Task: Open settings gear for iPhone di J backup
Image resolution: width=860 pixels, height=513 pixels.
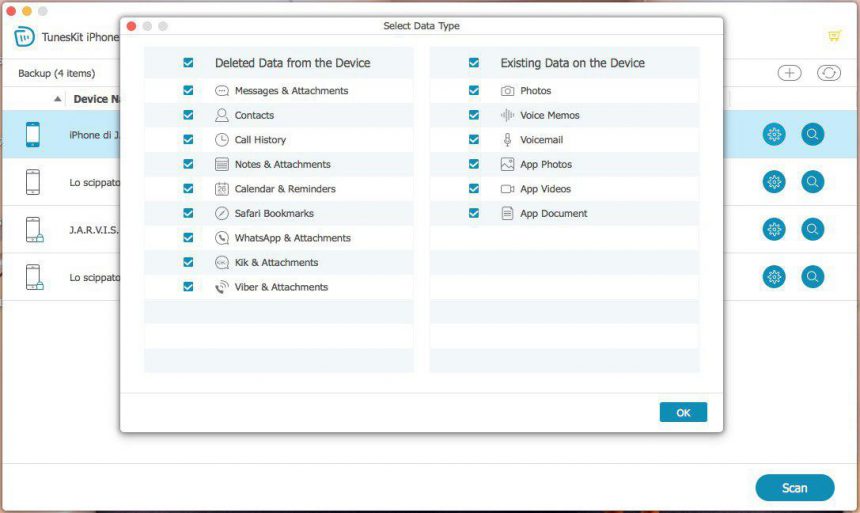Action: click(774, 134)
